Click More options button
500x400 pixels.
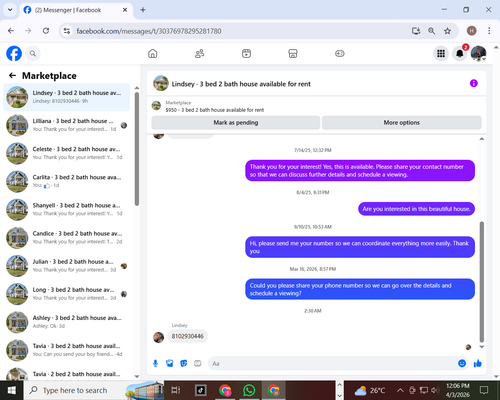pyautogui.click(x=402, y=122)
